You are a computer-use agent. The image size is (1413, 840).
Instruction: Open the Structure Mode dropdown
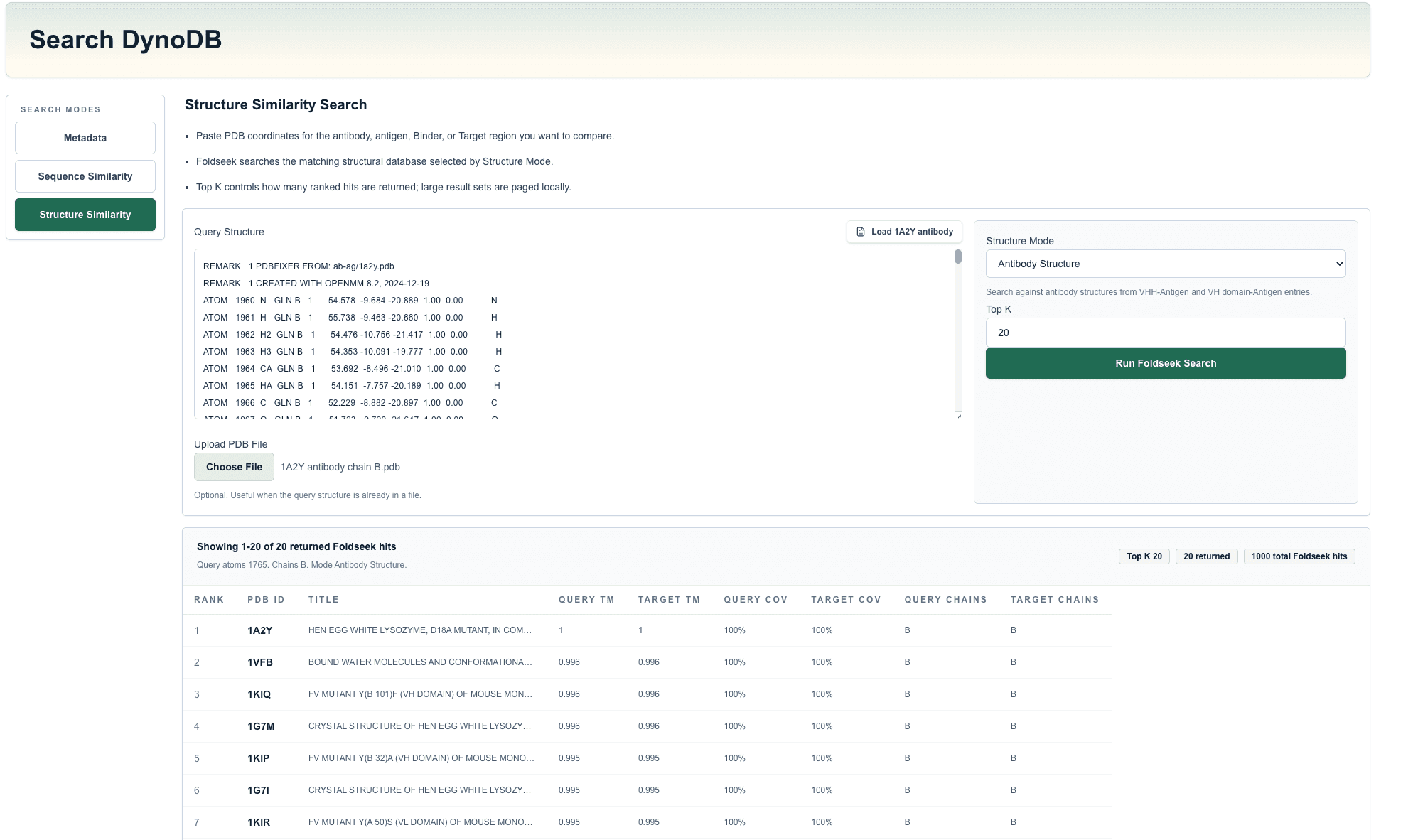1166,264
